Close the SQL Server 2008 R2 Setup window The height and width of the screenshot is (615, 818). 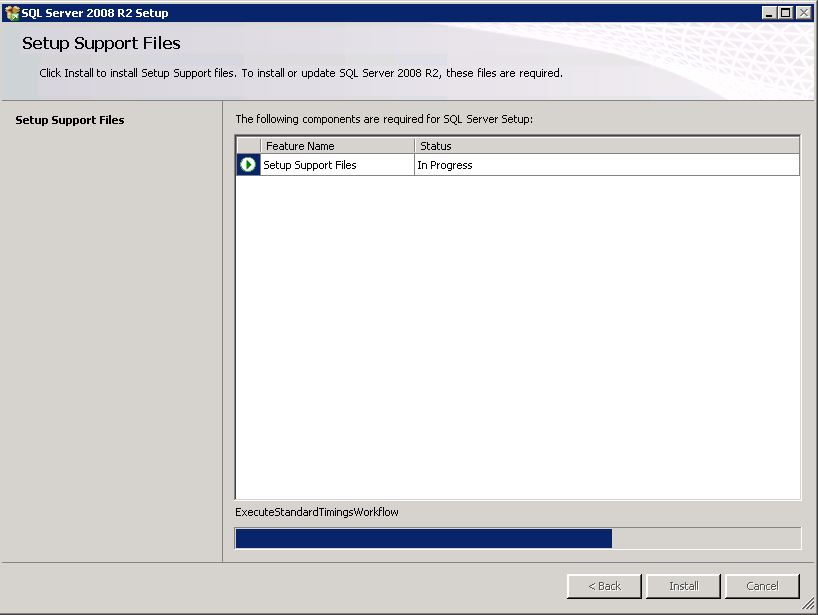804,13
